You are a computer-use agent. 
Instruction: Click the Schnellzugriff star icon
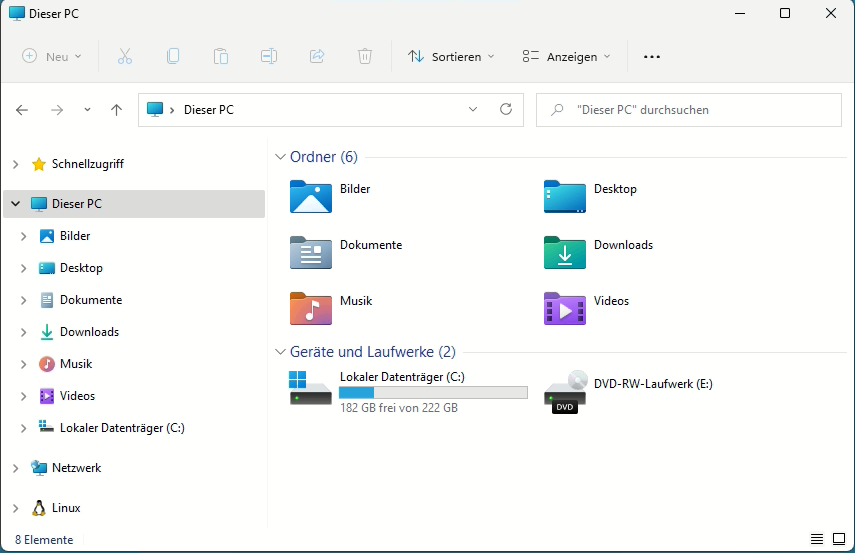click(x=39, y=164)
